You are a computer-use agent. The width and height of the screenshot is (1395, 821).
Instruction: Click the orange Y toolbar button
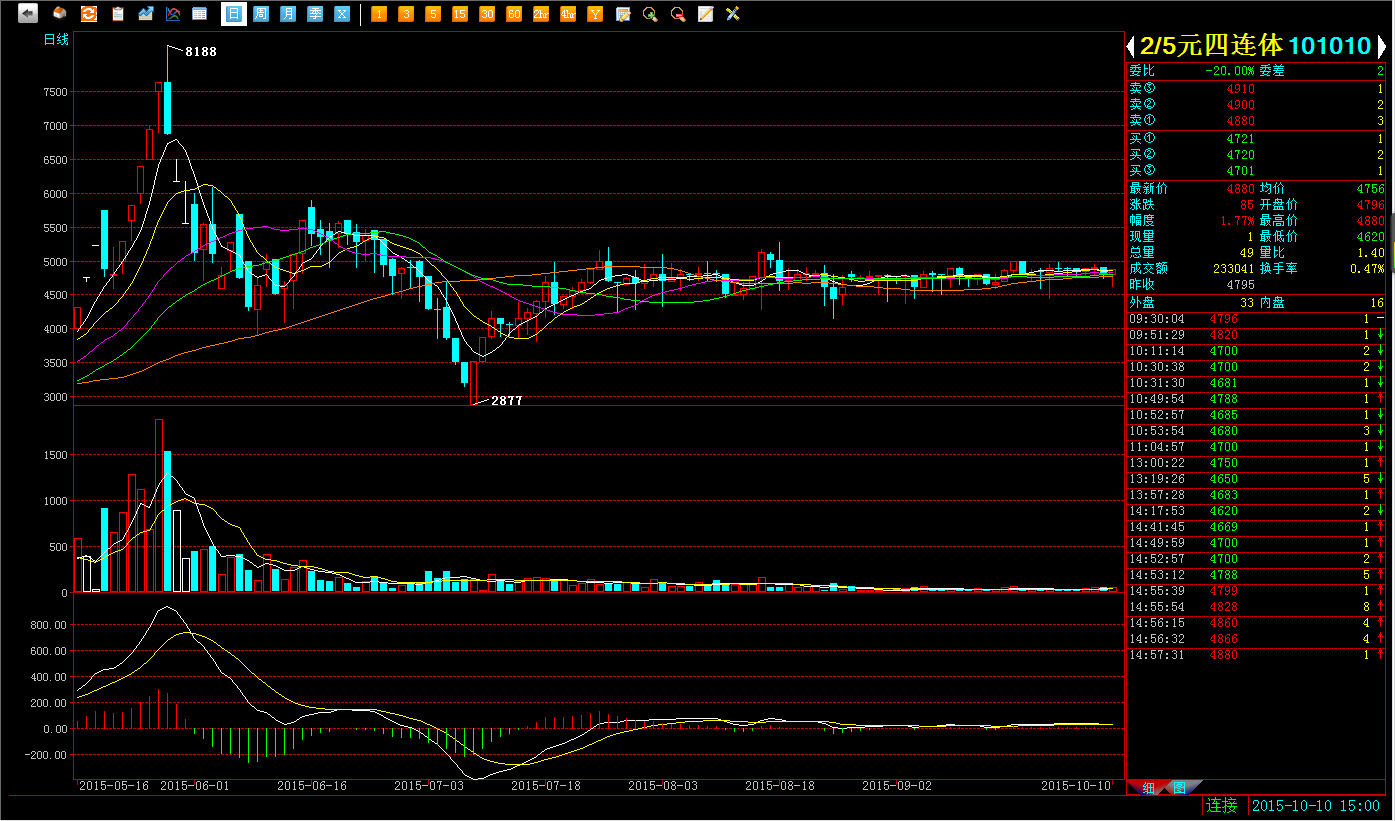click(596, 14)
